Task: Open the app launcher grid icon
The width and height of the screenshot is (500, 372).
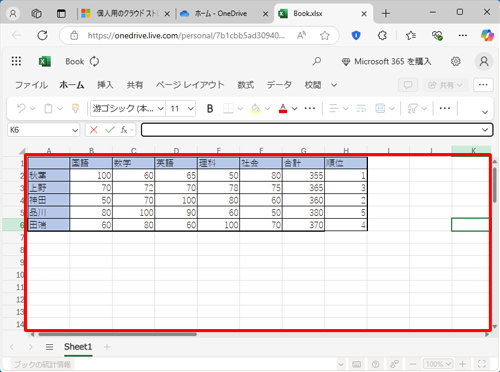Action: coord(16,61)
